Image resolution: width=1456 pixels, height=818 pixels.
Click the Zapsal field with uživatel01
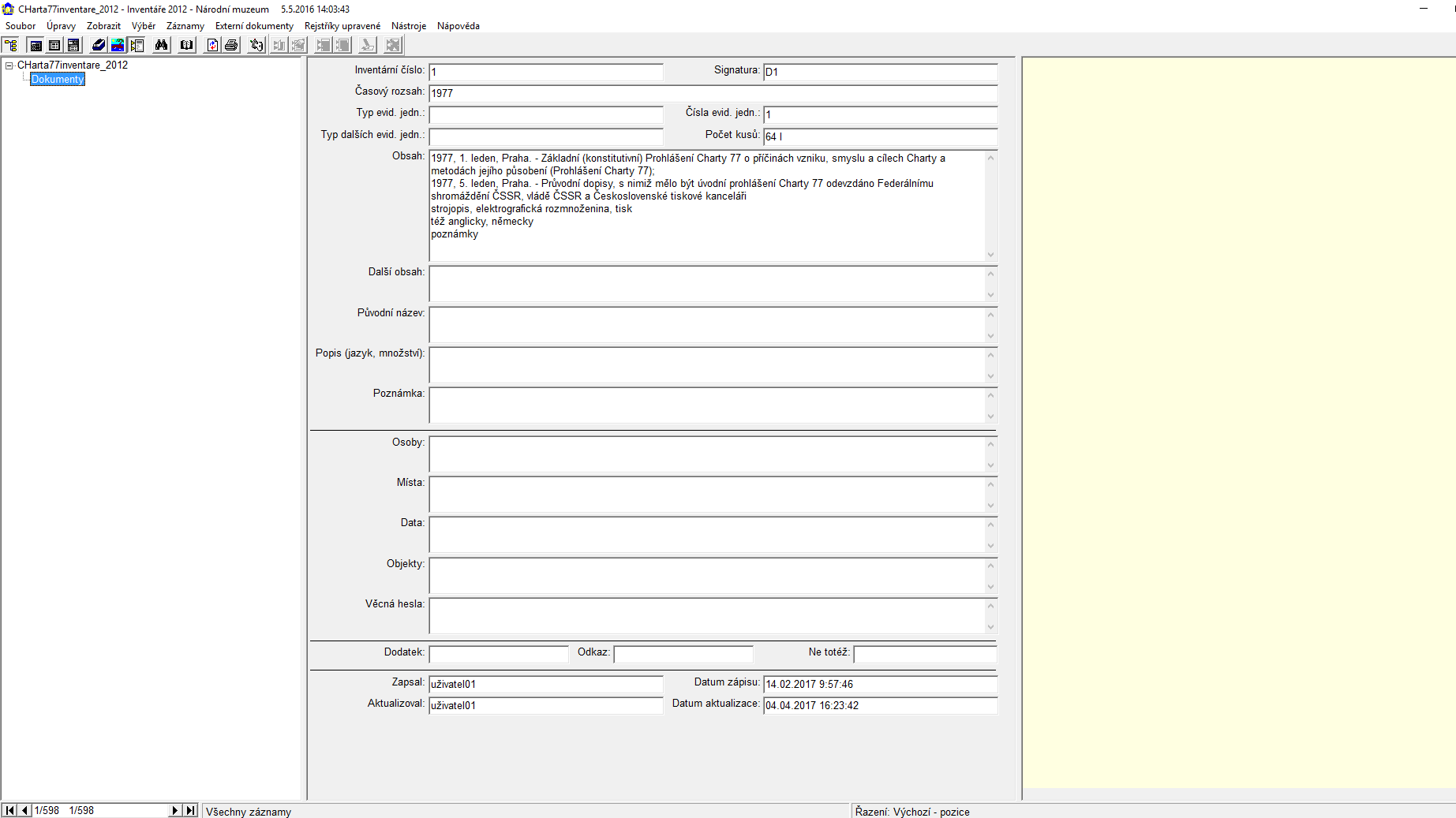tap(546, 684)
